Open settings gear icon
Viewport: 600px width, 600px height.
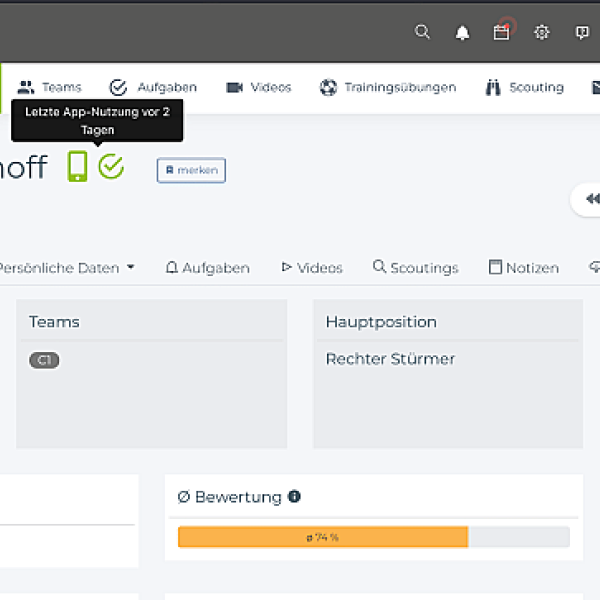(542, 32)
